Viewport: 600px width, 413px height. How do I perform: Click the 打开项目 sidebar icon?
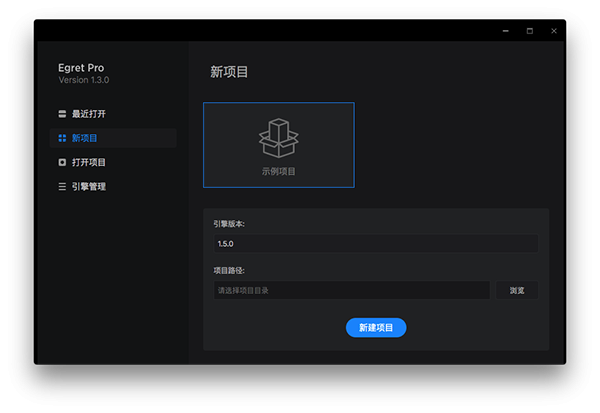(62, 162)
